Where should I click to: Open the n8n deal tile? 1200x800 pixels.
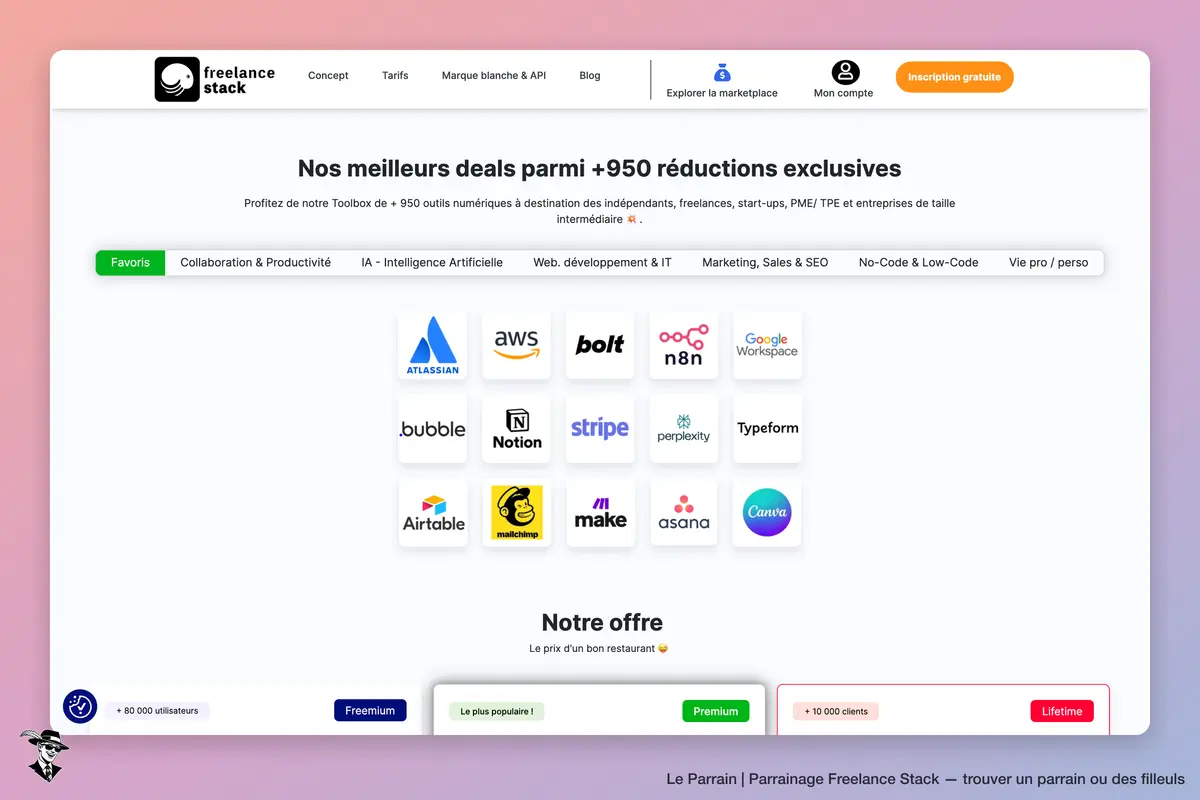[x=684, y=345]
